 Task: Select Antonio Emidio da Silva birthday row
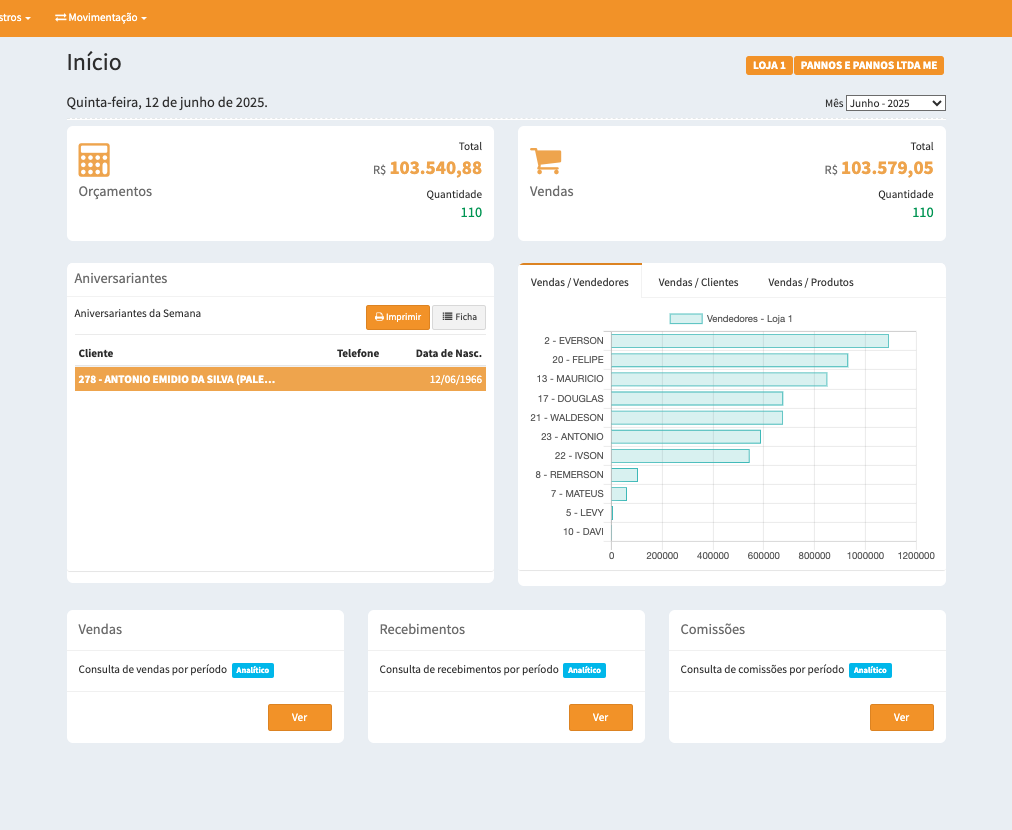click(x=280, y=379)
